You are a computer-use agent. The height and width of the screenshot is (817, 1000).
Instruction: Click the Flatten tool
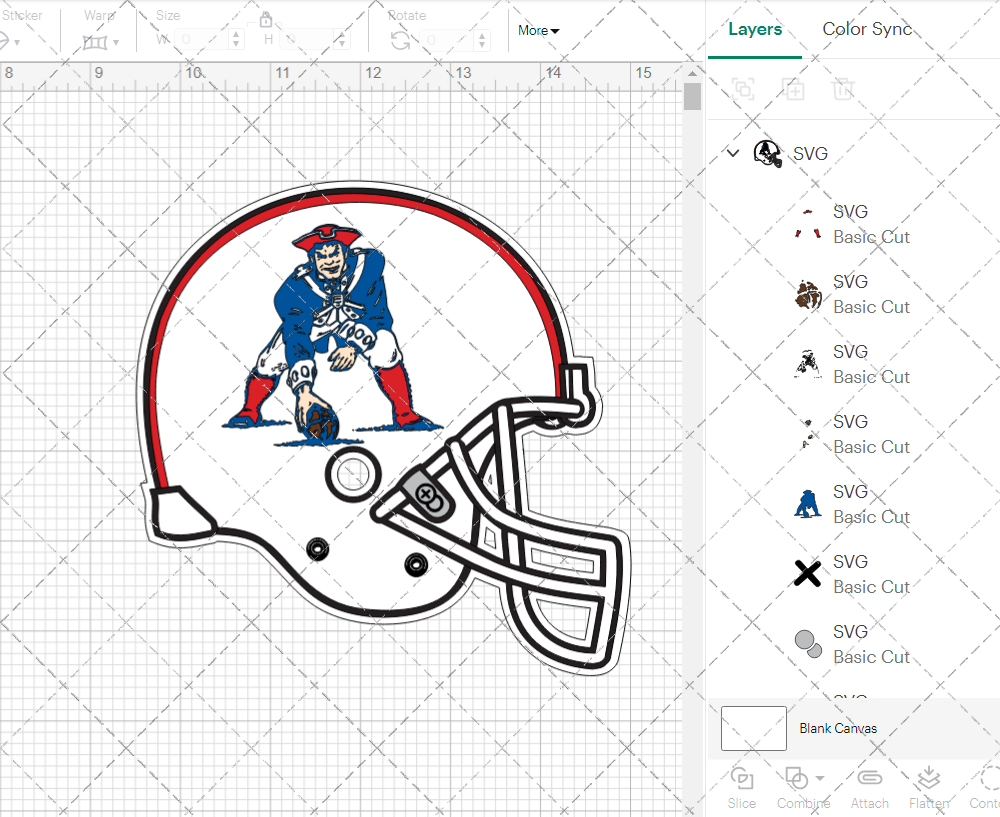tap(929, 789)
